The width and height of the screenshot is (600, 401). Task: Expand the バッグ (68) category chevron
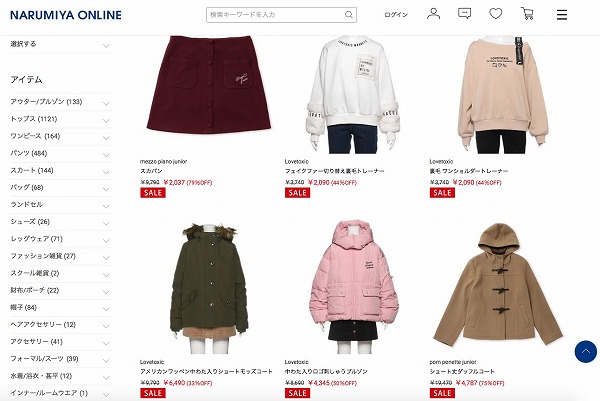(106, 189)
